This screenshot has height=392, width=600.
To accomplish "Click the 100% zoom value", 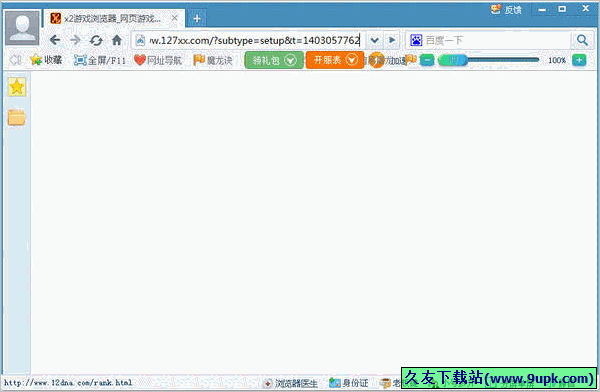I will [557, 60].
